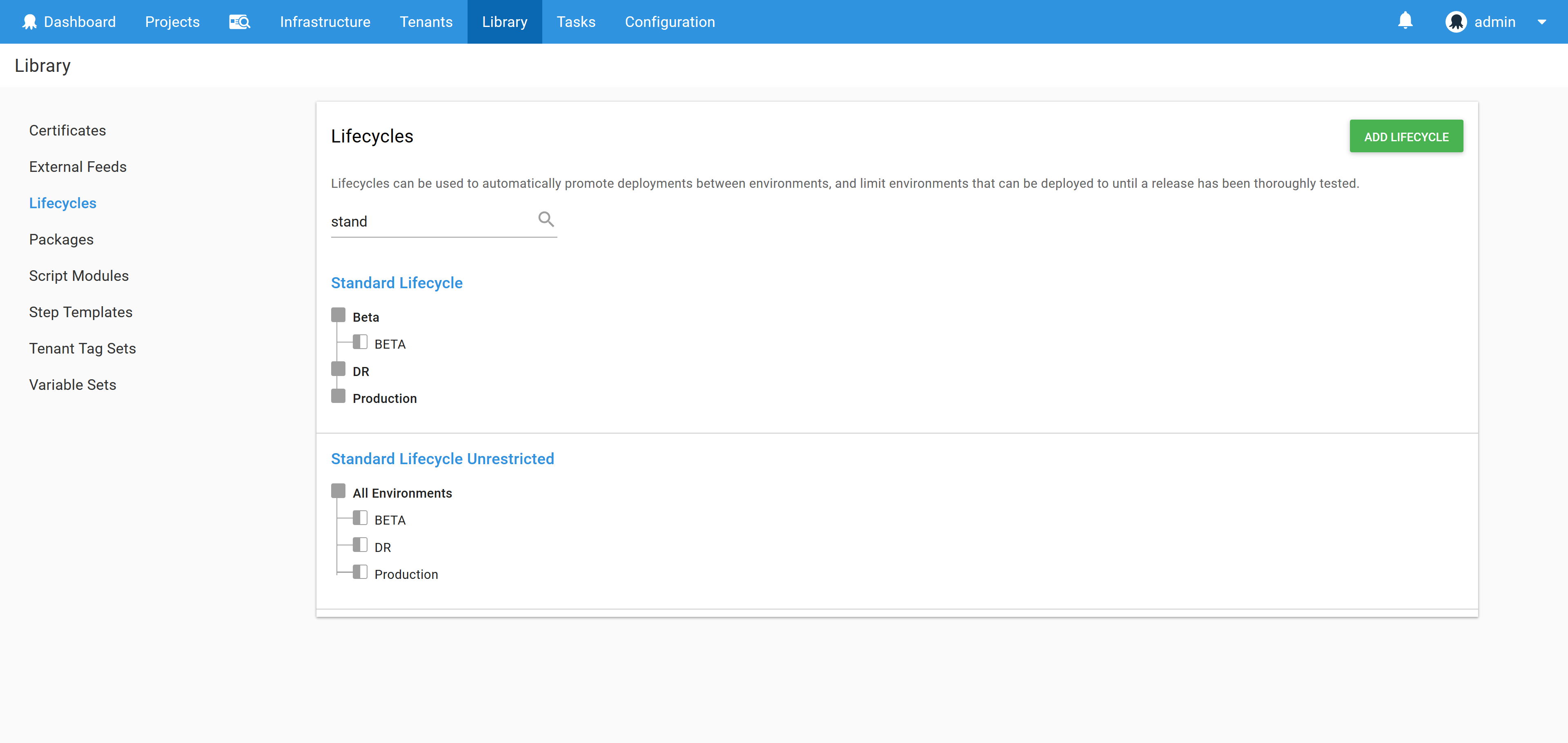This screenshot has height=743, width=1568.
Task: Click the magnifier icon in lifecycle search
Action: pyautogui.click(x=546, y=219)
